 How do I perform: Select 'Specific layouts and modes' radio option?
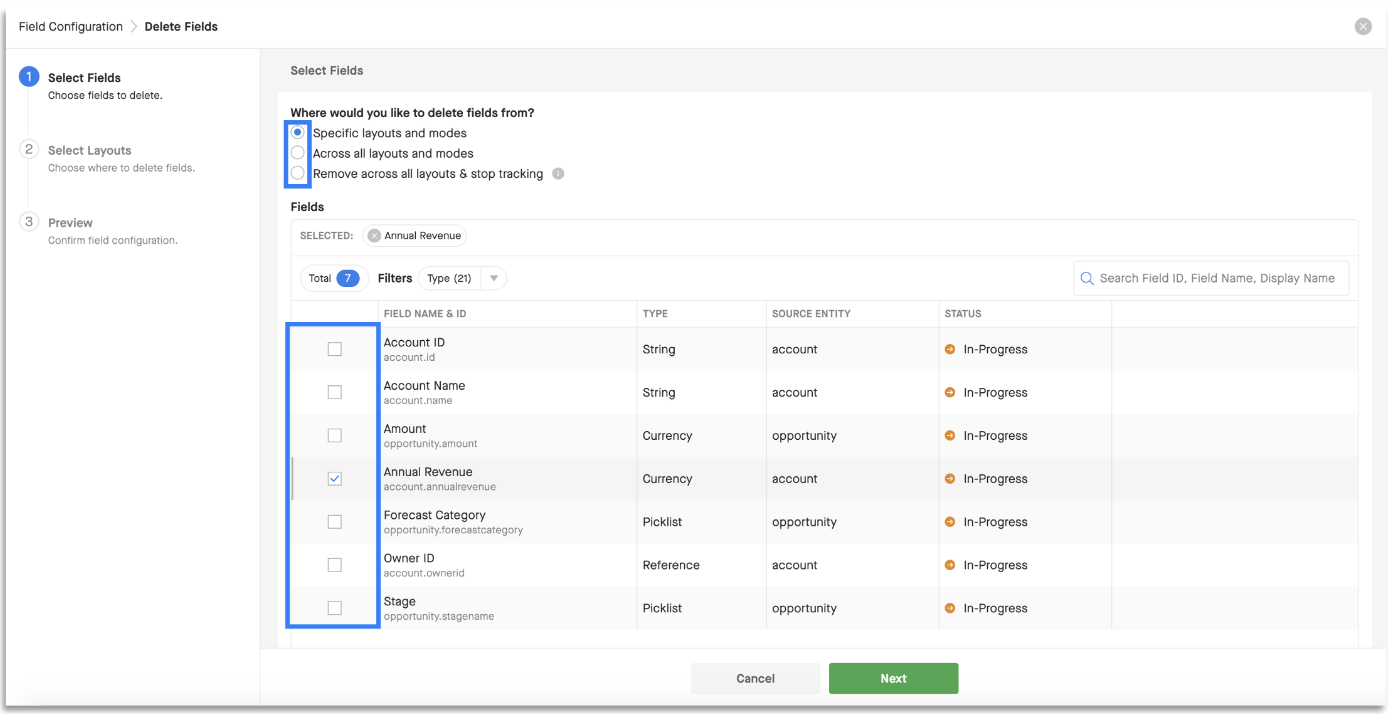click(x=298, y=133)
